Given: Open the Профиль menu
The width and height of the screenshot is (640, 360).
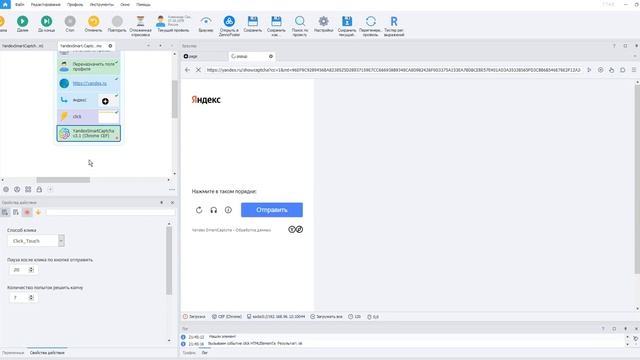Looking at the screenshot, I should coord(75,4).
